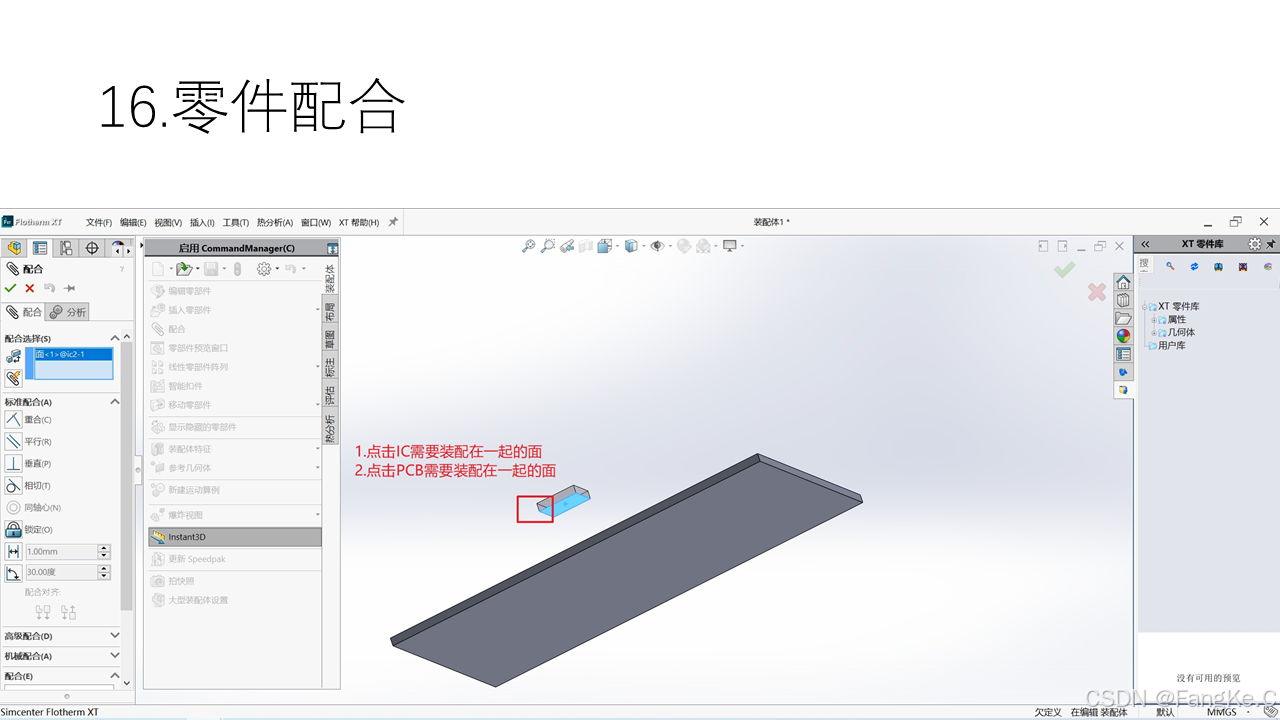Open the 插入(I) menu
The width and height of the screenshot is (1280, 720).
(x=202, y=222)
